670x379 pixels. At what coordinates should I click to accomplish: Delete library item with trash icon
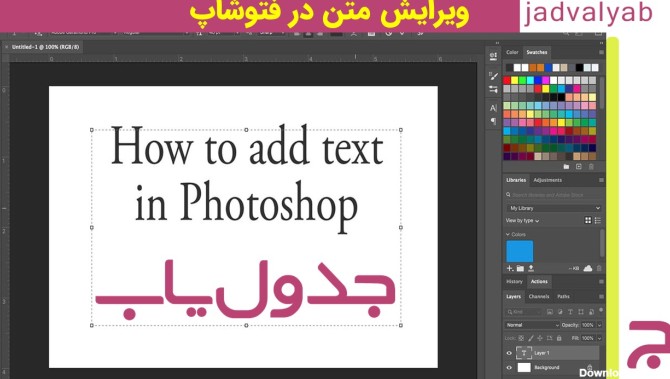(x=599, y=268)
